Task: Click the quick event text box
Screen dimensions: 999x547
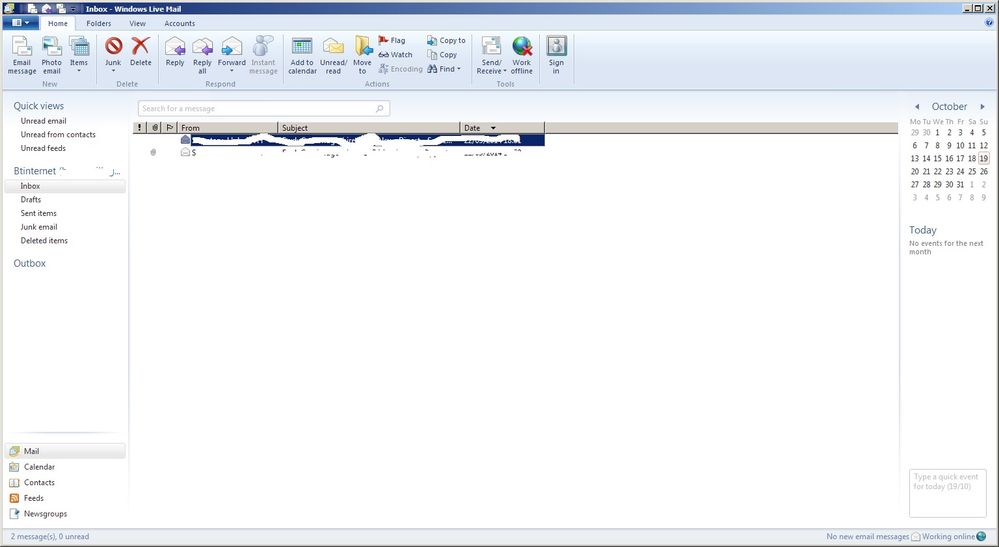Action: (947, 494)
